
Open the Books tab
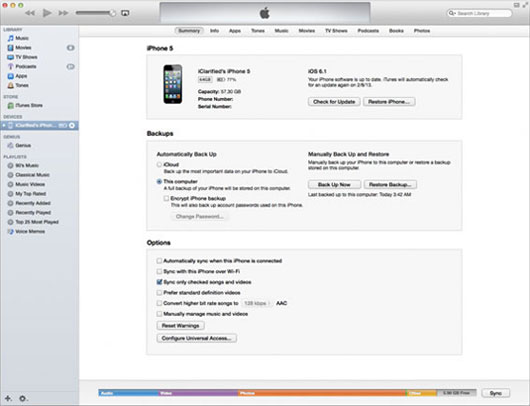coord(396,31)
